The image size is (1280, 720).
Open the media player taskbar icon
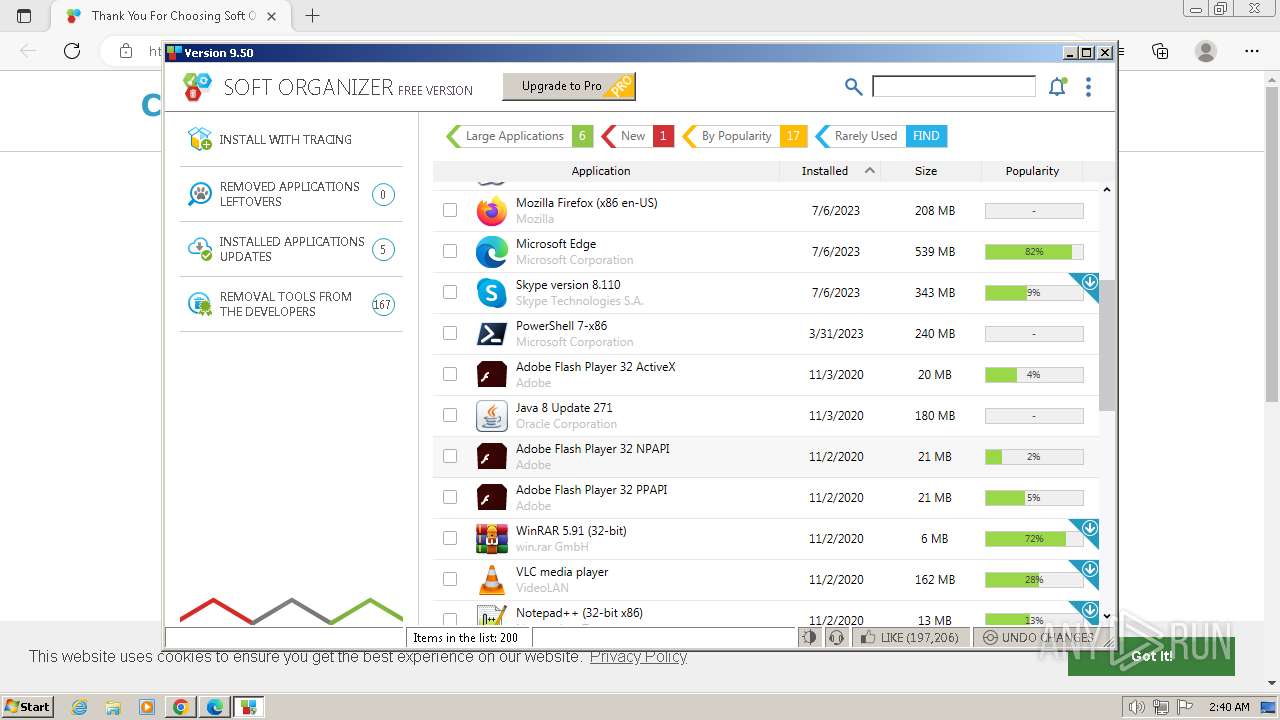[147, 707]
